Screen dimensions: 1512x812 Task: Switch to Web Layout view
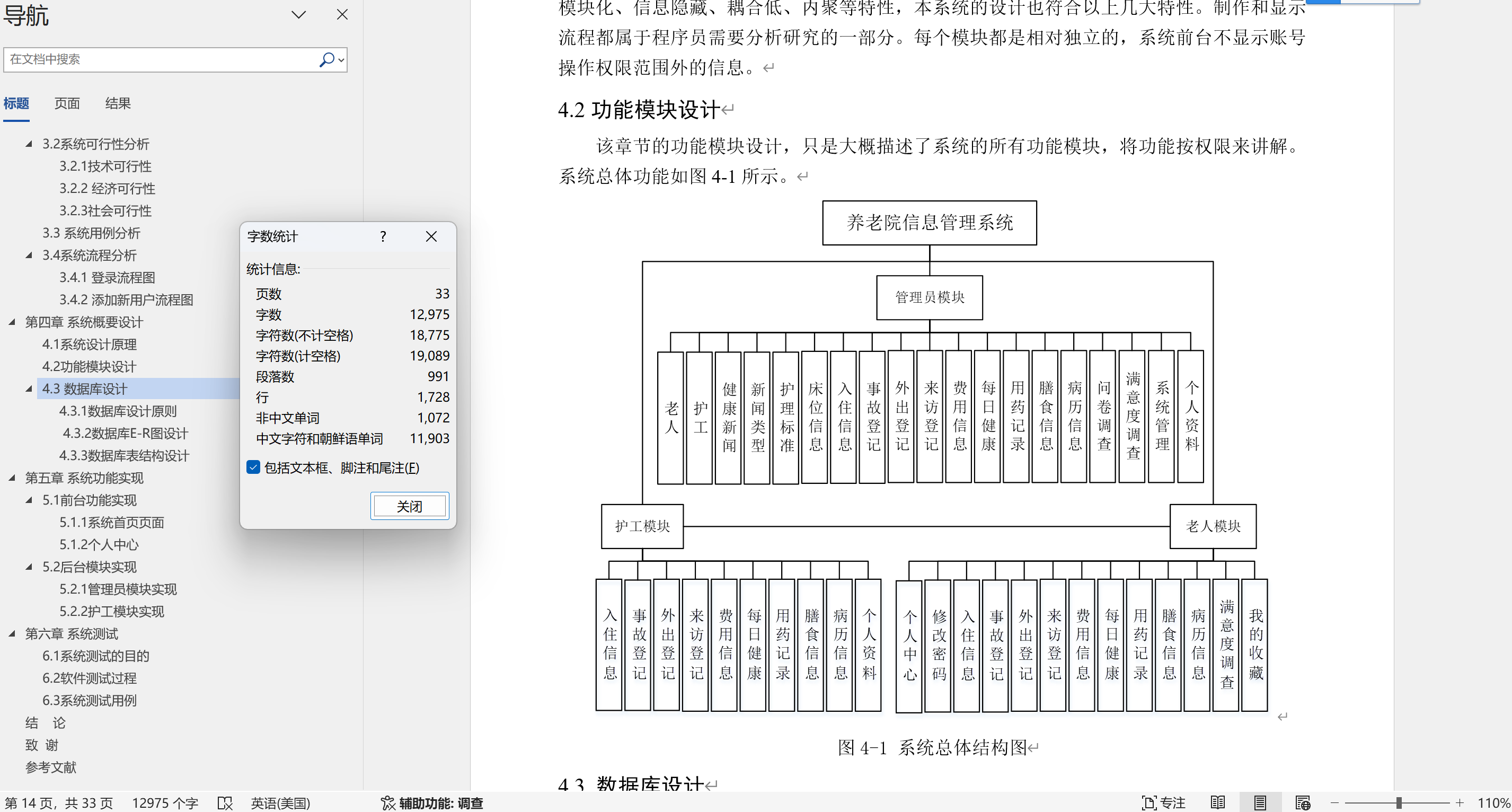(1303, 802)
